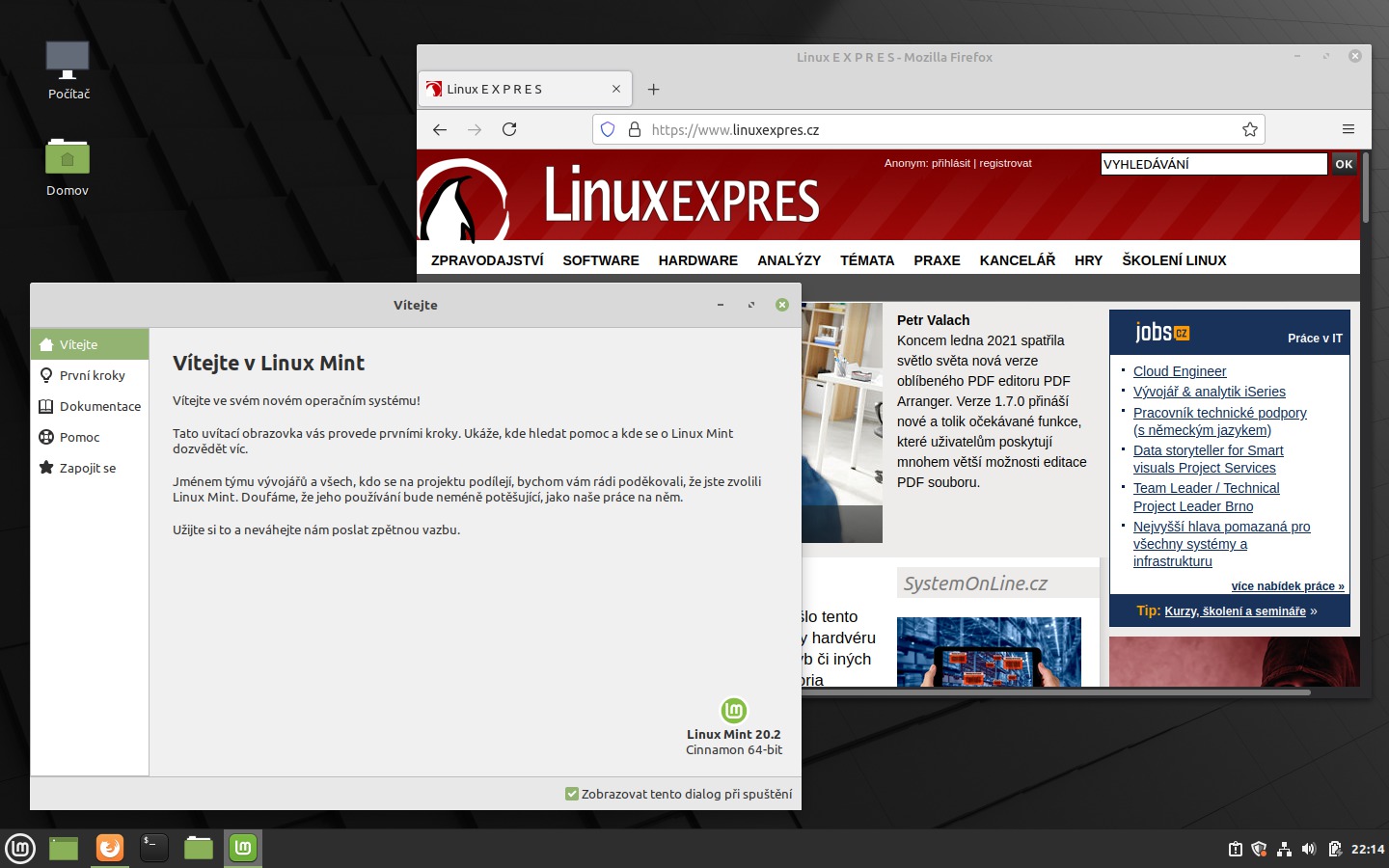Viewport: 1389px width, 868px height.
Task: Open the Cloud Engineer job link
Action: click(1179, 371)
